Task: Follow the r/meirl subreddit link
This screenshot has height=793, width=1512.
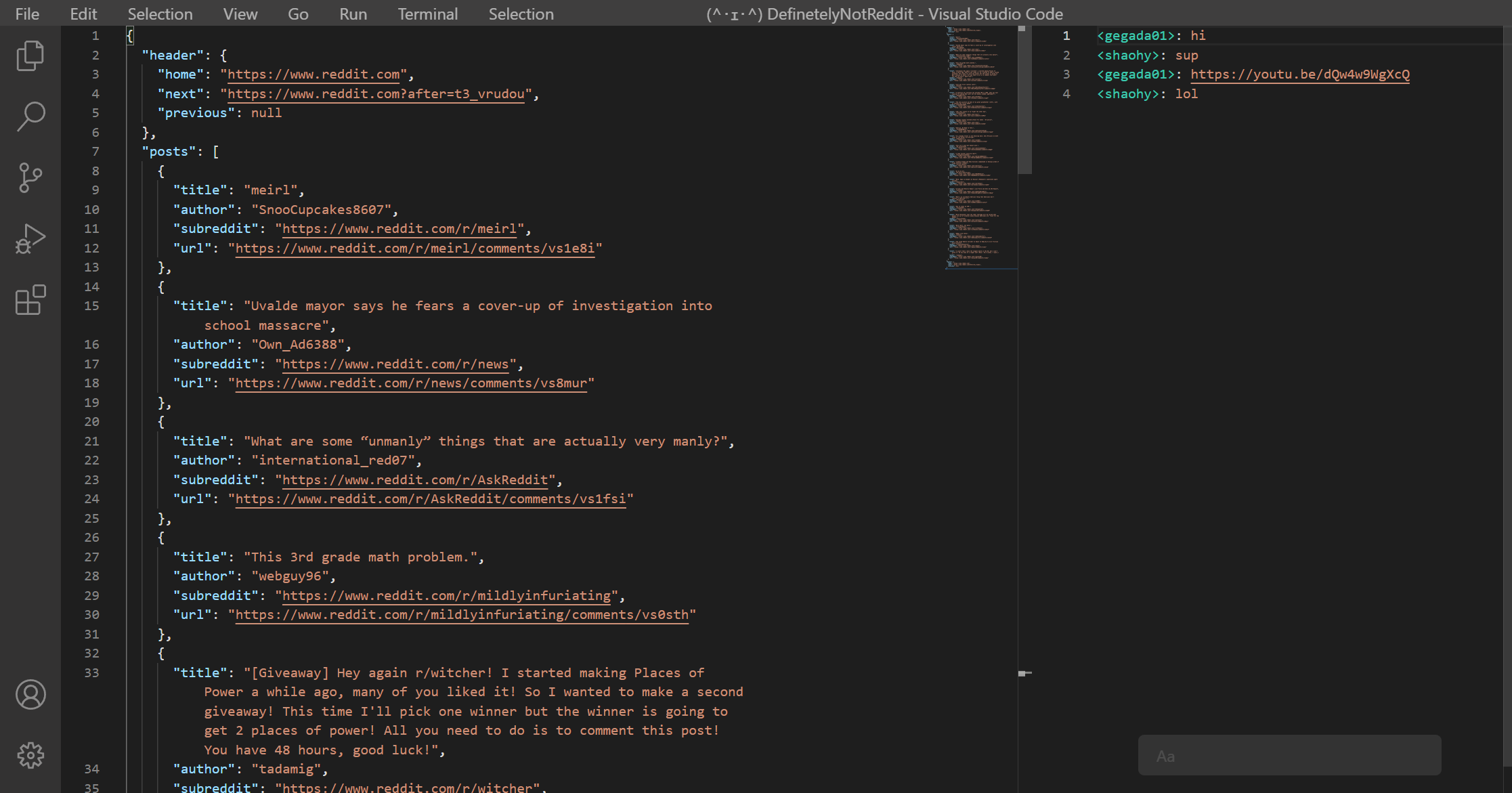Action: 399,229
